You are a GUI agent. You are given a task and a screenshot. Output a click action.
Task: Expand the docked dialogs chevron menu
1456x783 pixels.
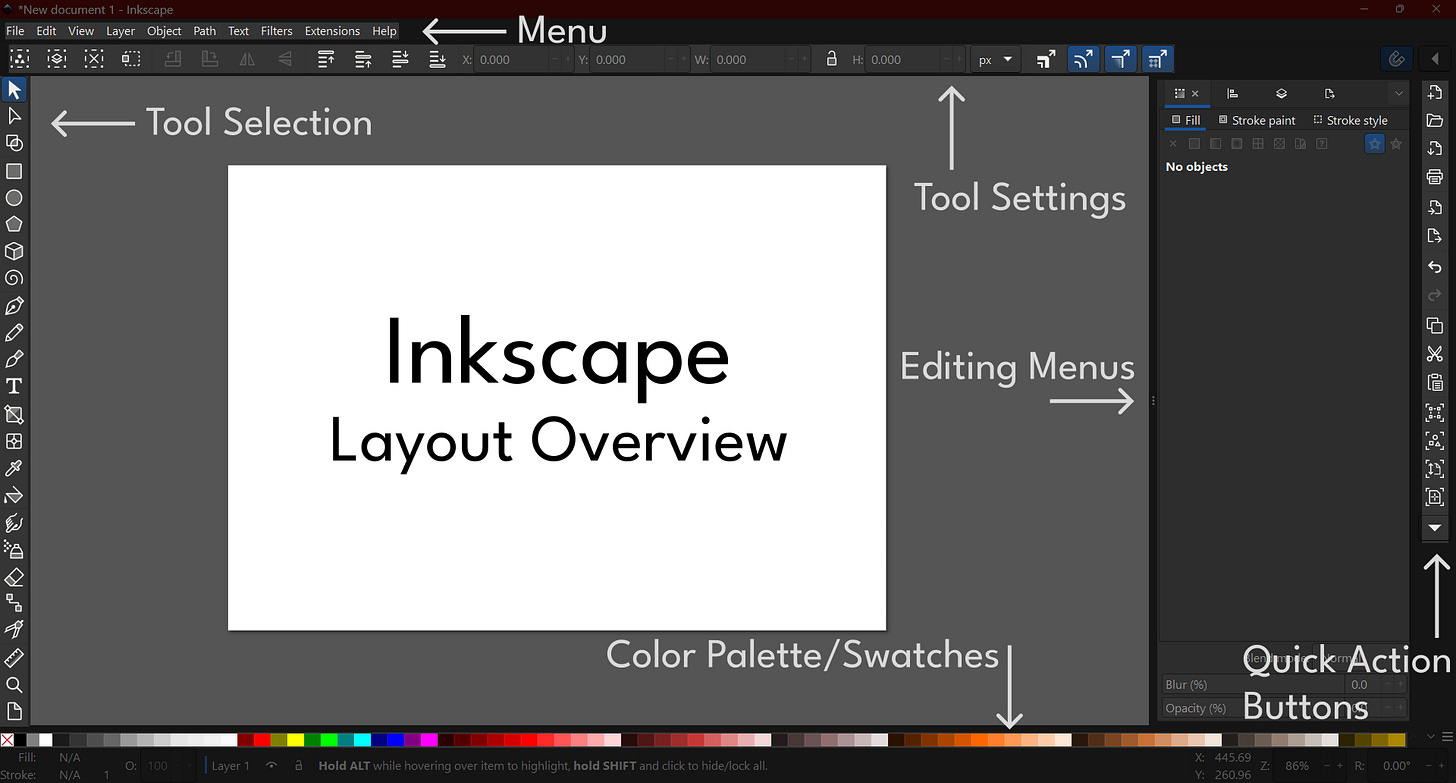click(1399, 93)
